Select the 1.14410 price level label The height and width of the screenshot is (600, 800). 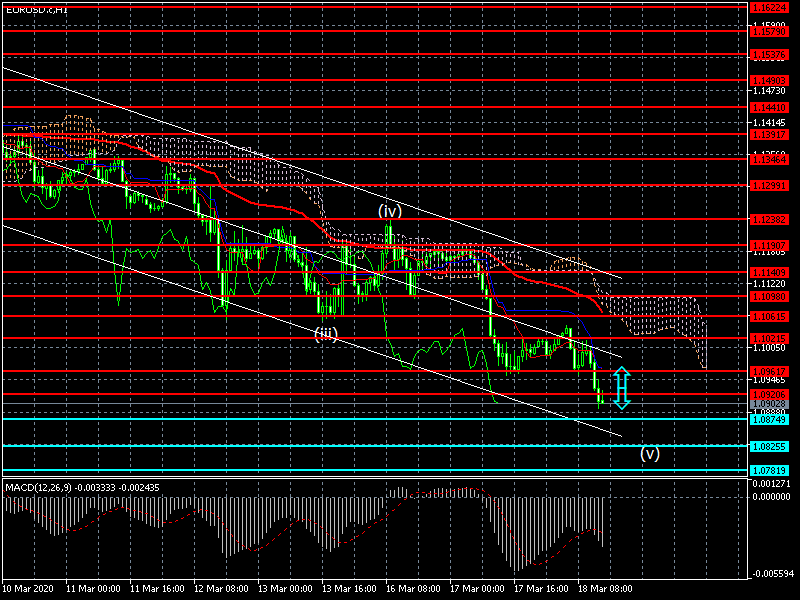[x=769, y=108]
